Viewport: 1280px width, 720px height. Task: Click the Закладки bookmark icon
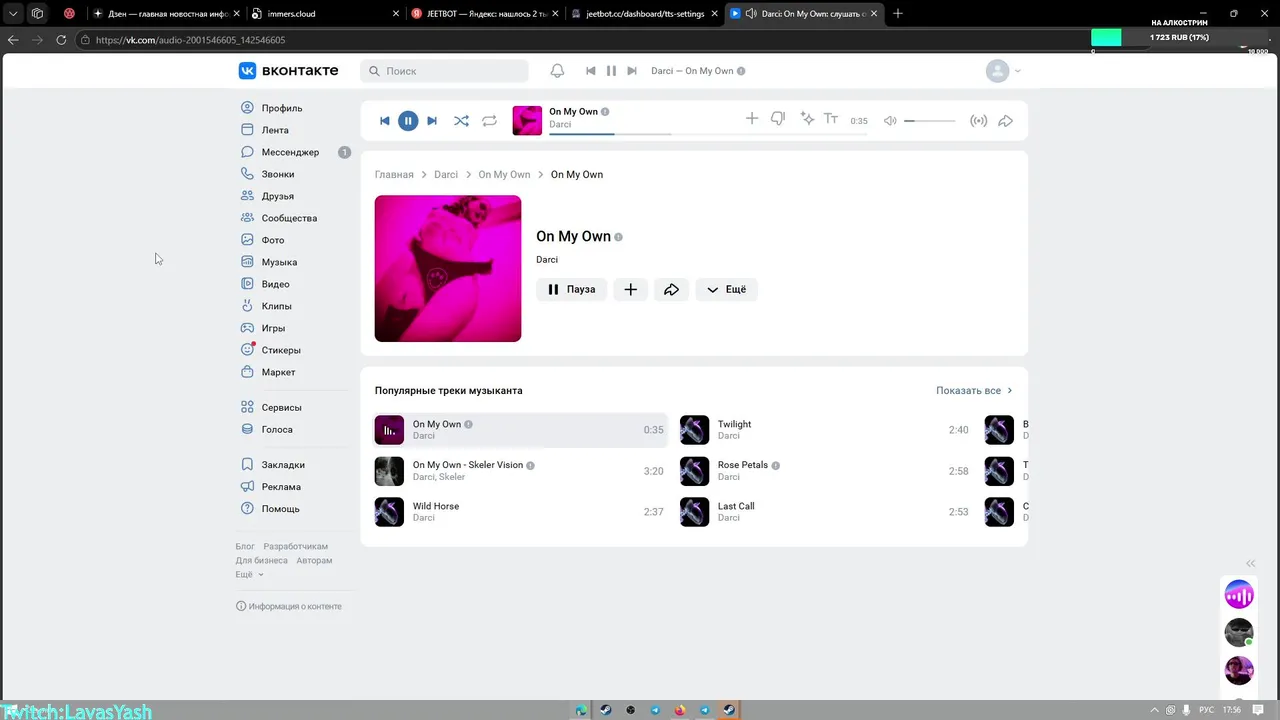pos(247,465)
